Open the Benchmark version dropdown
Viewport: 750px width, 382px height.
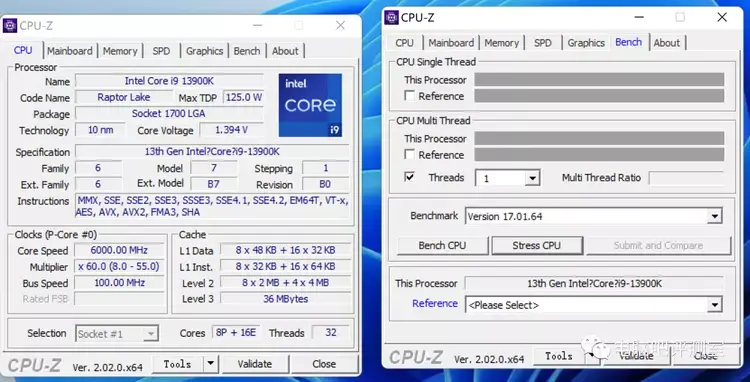point(715,216)
